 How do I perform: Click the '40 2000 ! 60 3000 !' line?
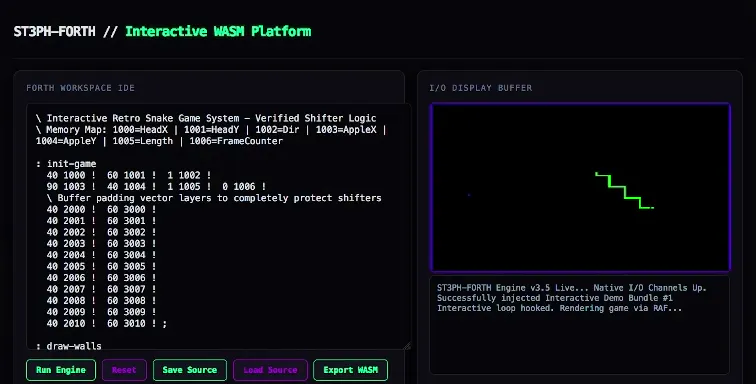101,209
